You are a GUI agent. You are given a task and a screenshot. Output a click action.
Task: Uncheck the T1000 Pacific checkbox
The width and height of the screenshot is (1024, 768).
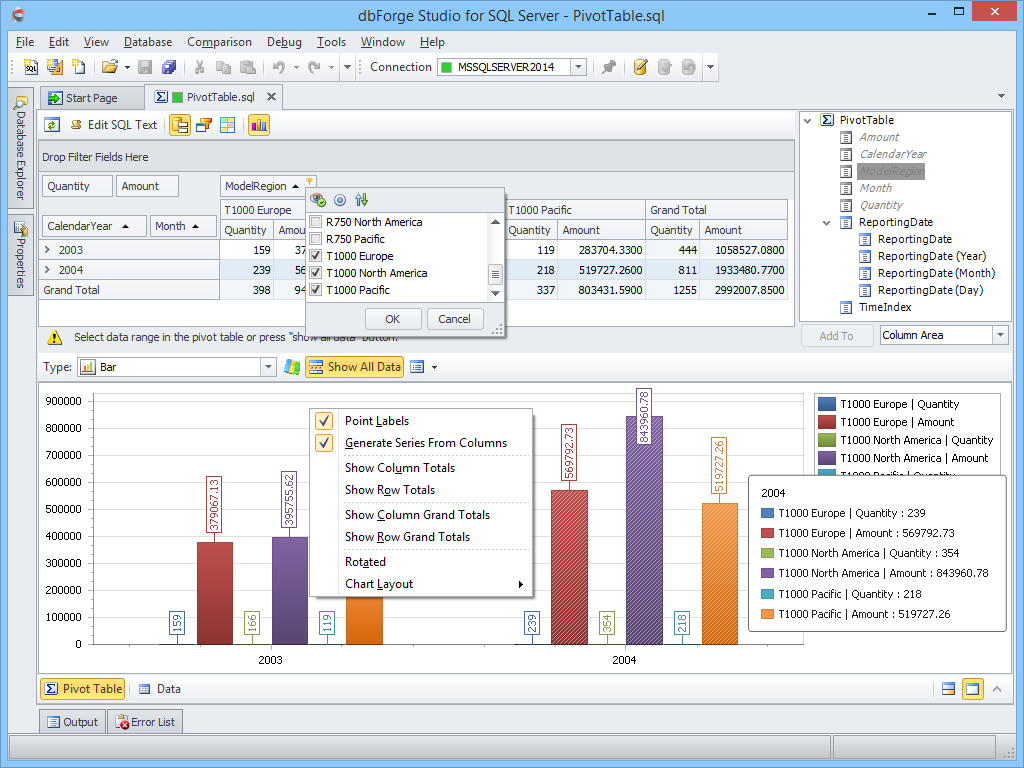tap(316, 290)
